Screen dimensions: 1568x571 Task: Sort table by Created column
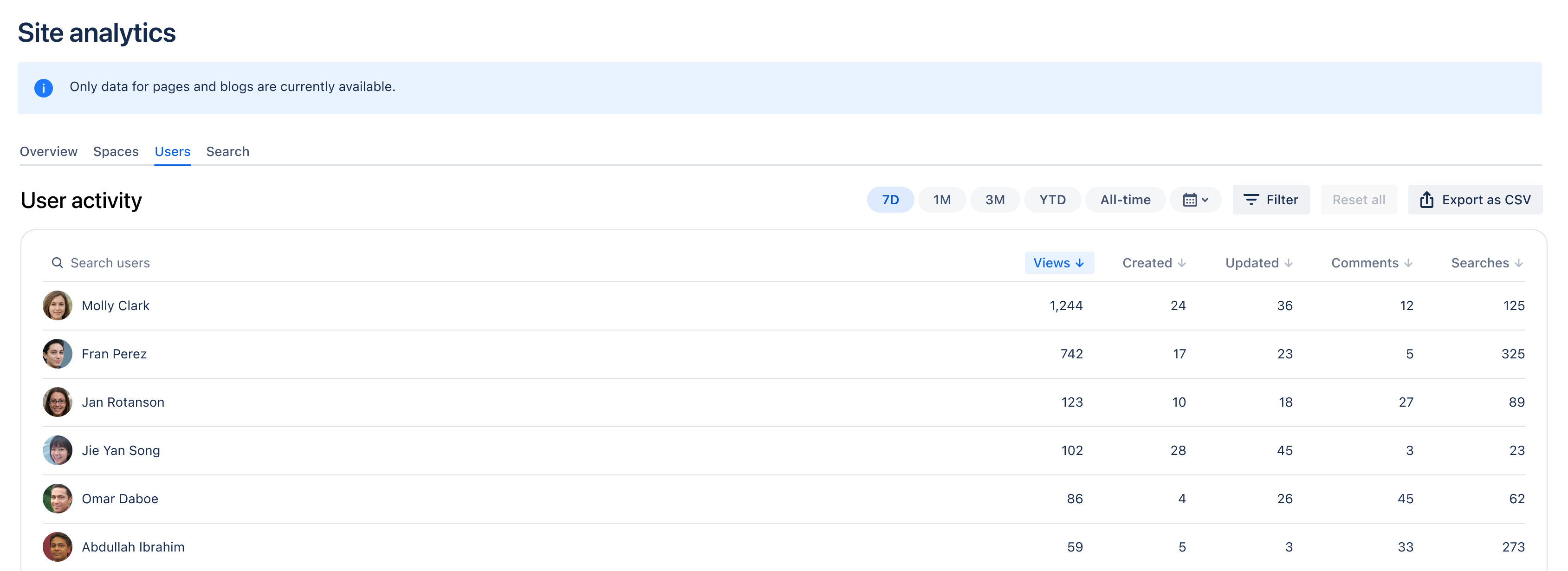[1154, 263]
